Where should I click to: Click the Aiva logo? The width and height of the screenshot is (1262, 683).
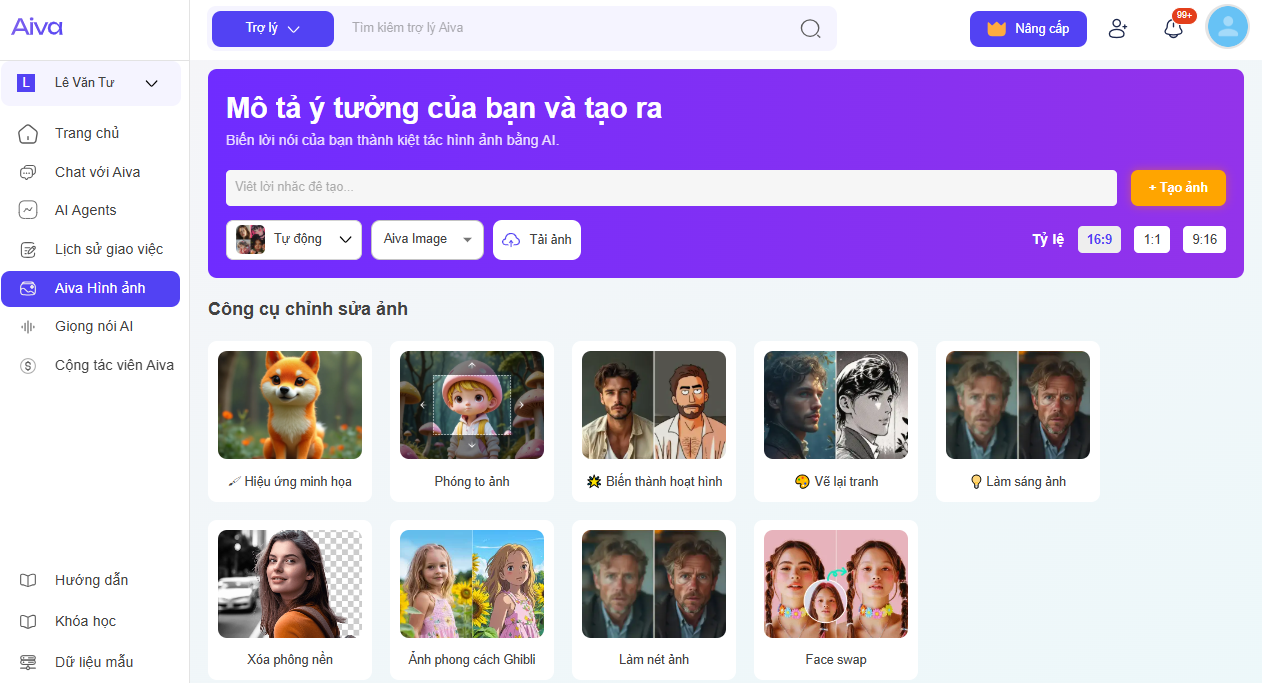pyautogui.click(x=37, y=27)
